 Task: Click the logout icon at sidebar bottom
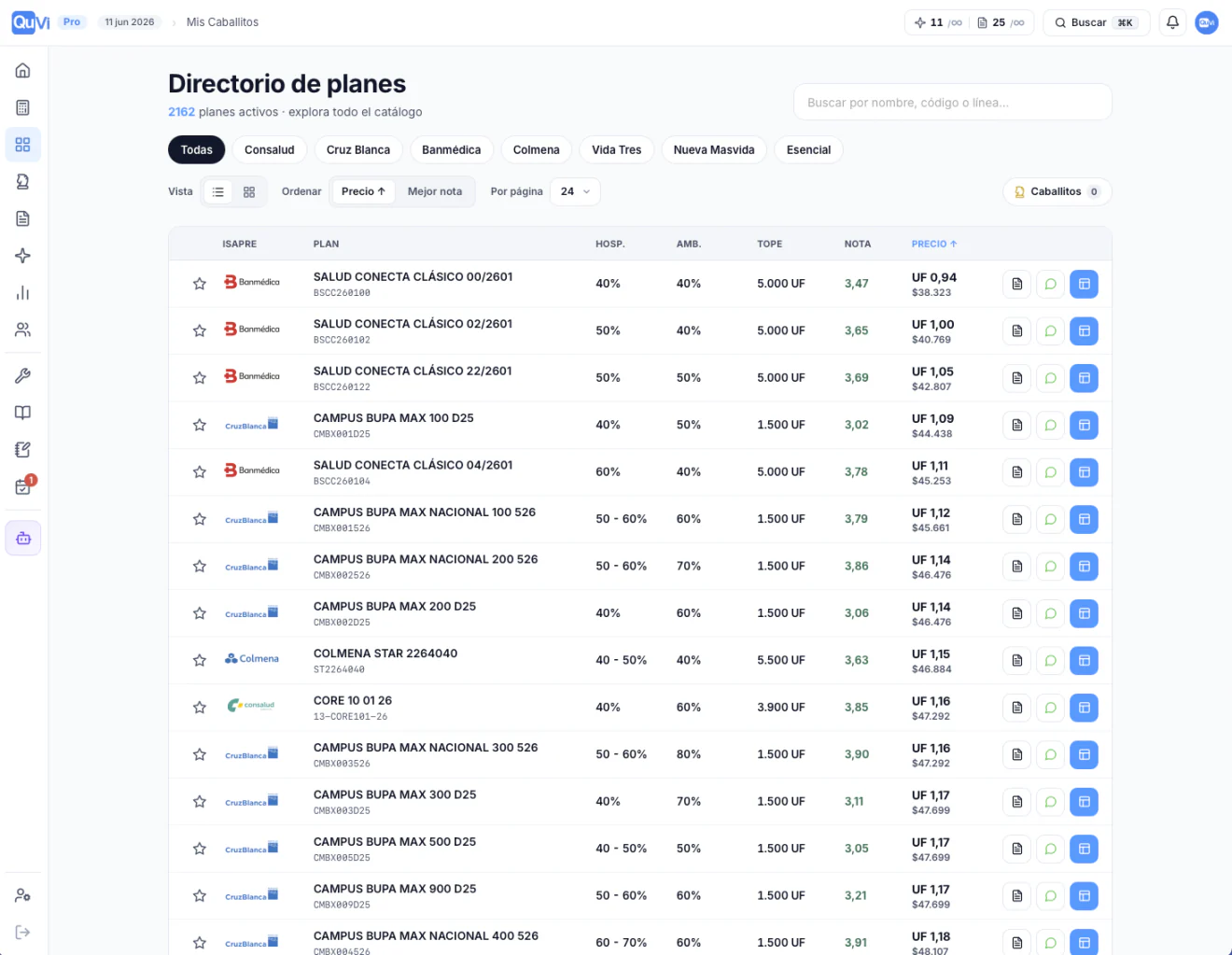tap(22, 933)
